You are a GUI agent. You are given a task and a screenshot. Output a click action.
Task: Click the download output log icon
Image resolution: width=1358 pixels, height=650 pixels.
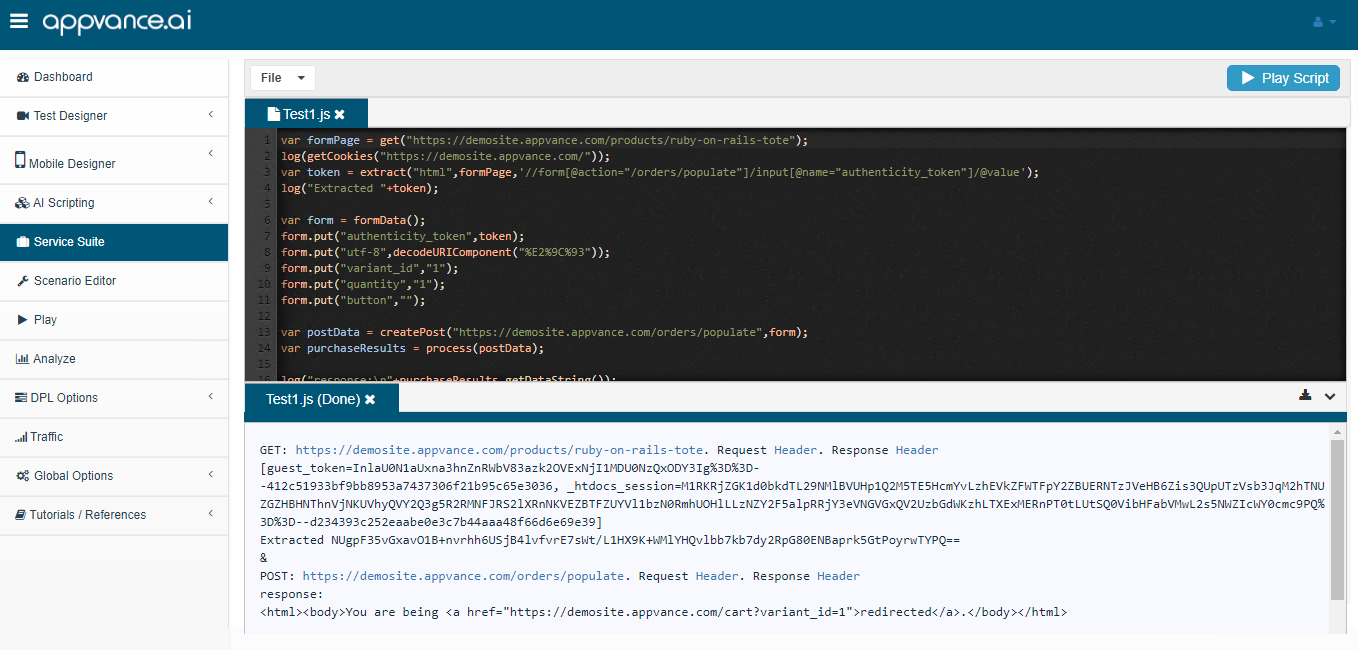tap(1305, 395)
